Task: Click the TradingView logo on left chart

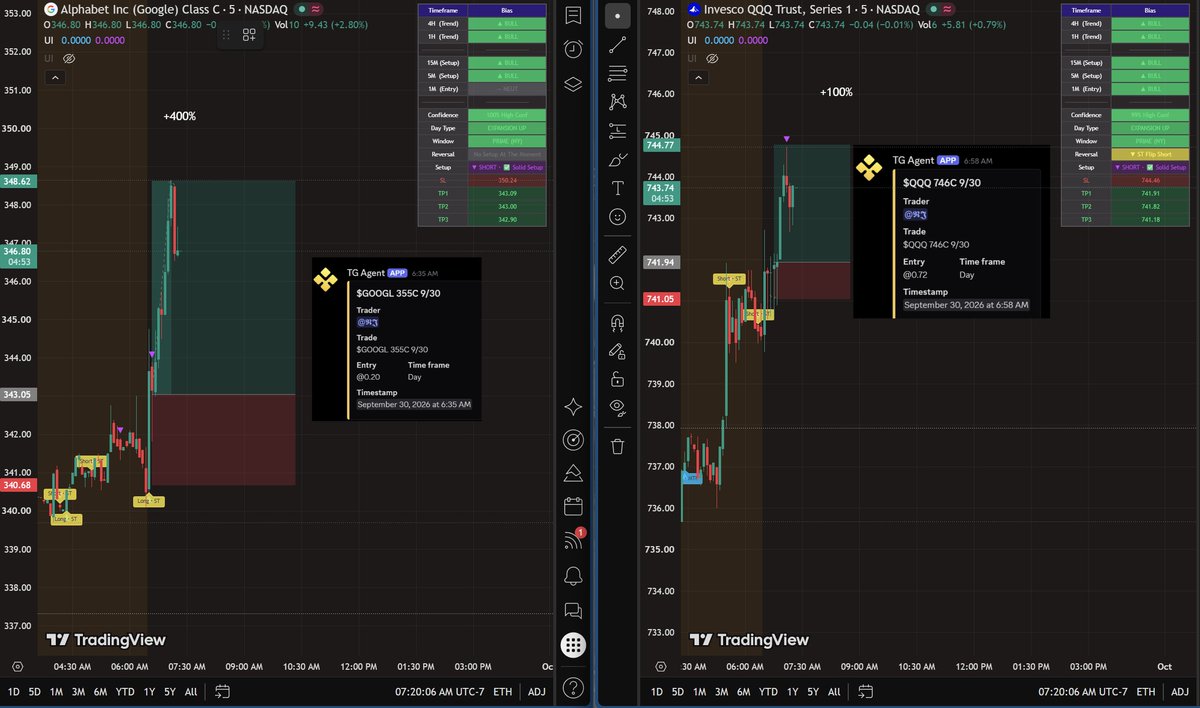Action: click(106, 640)
